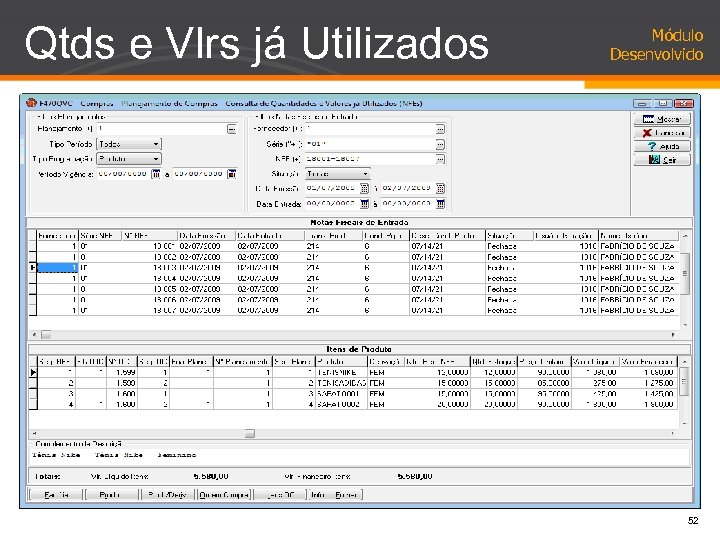
Task: Select the TENISADIDAS product row
Action: click(353, 383)
